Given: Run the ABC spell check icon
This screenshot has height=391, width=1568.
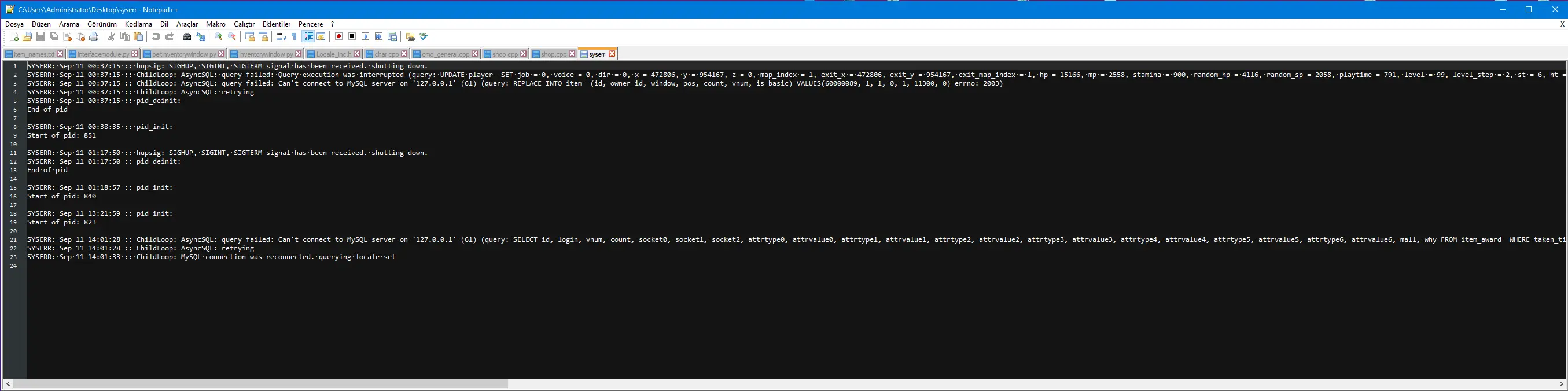Looking at the screenshot, I should (x=424, y=37).
